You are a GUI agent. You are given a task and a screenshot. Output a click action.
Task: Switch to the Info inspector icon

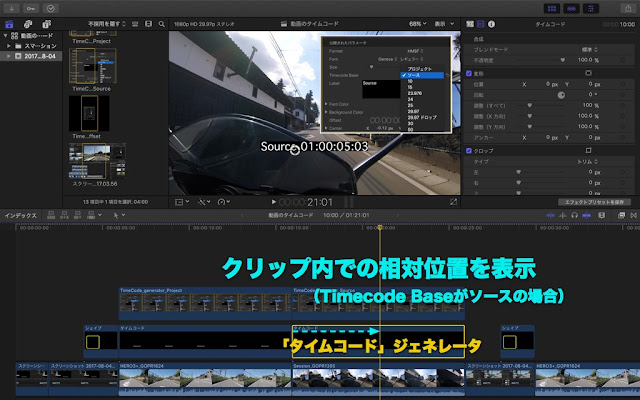coord(491,24)
